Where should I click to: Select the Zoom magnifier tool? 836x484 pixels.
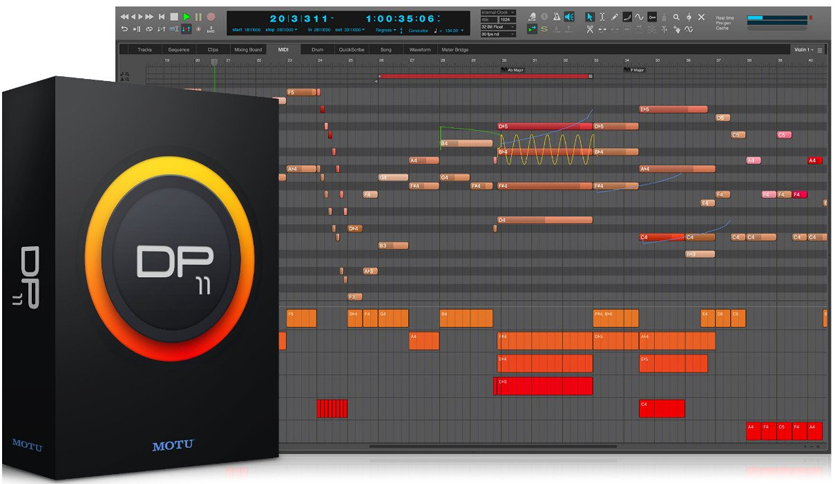[676, 17]
